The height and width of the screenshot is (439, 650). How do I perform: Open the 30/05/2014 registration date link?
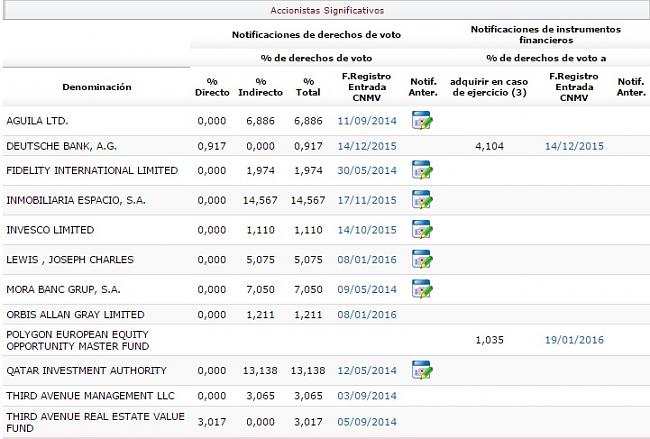pos(367,170)
